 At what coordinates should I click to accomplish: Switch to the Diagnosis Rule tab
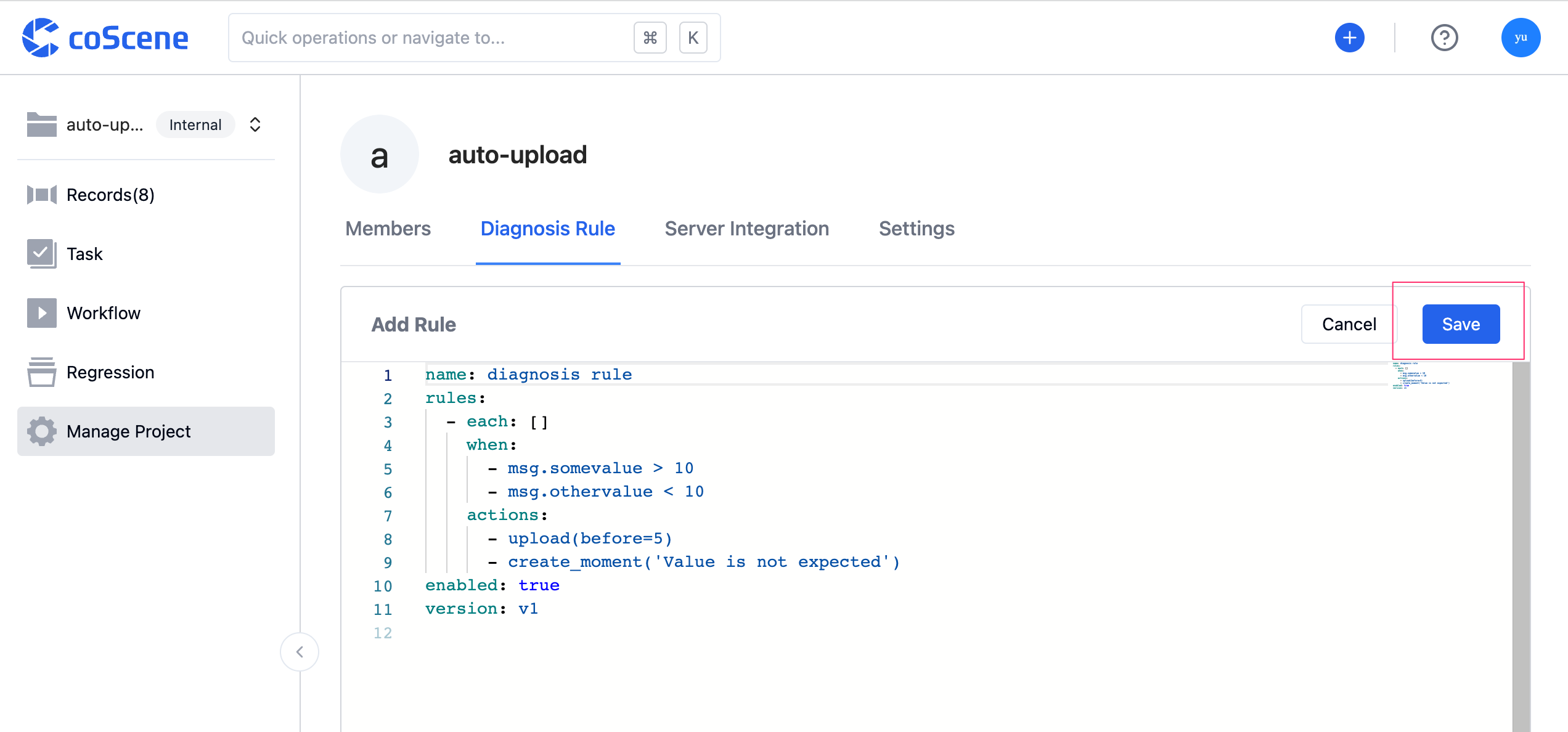[548, 229]
